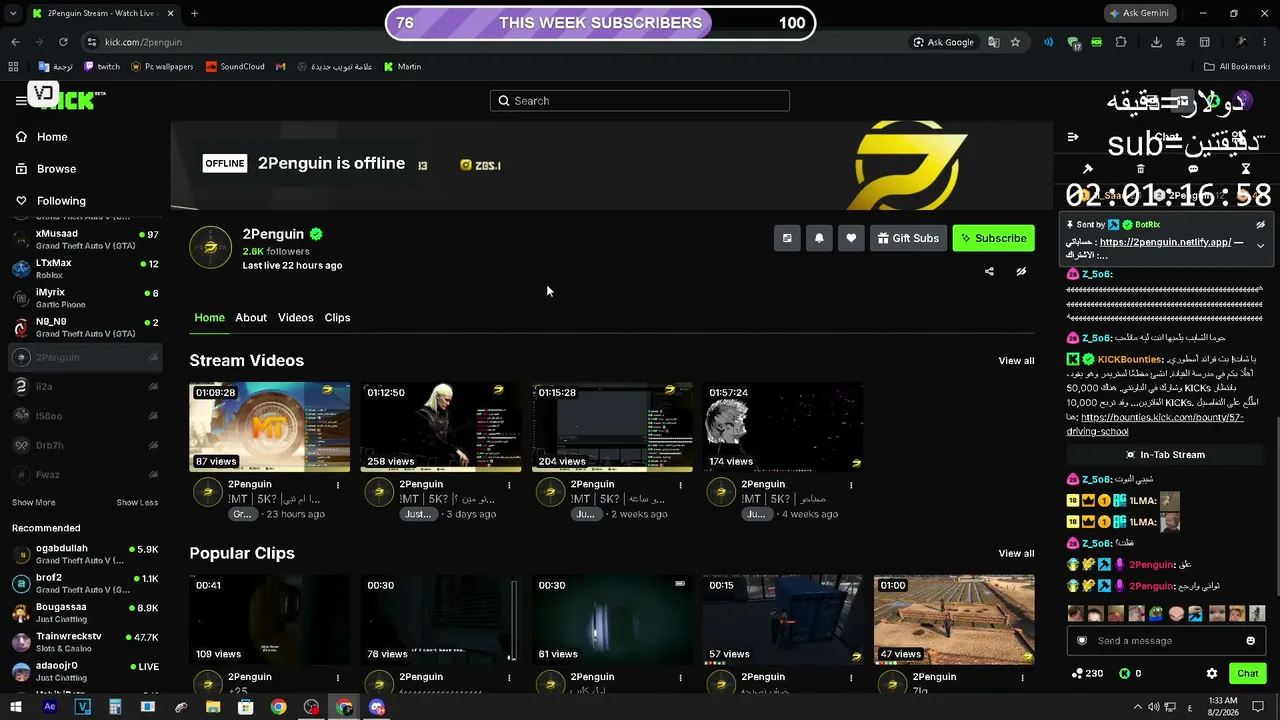Open the Chrome extensions puzzle icon
1280x720 pixels.
tap(1121, 42)
